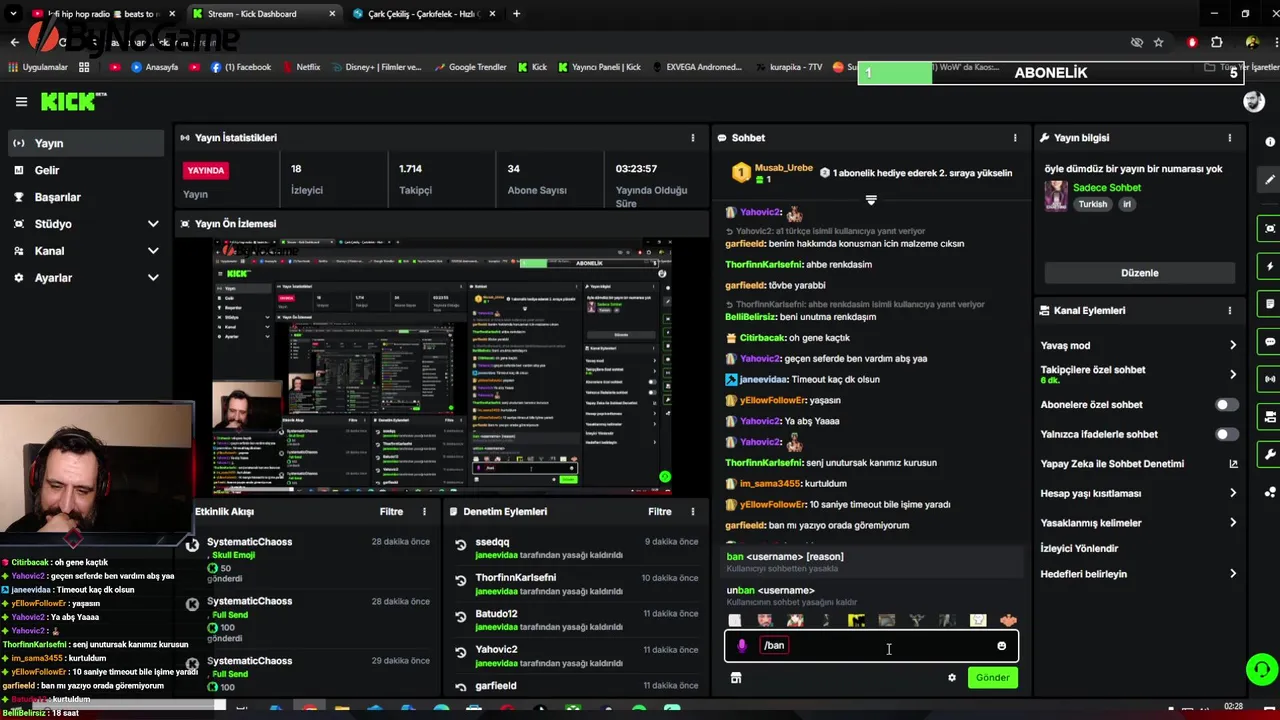Click the Yayın Ön İzlemesi stream preview
The height and width of the screenshot is (720, 1280).
pos(441,366)
